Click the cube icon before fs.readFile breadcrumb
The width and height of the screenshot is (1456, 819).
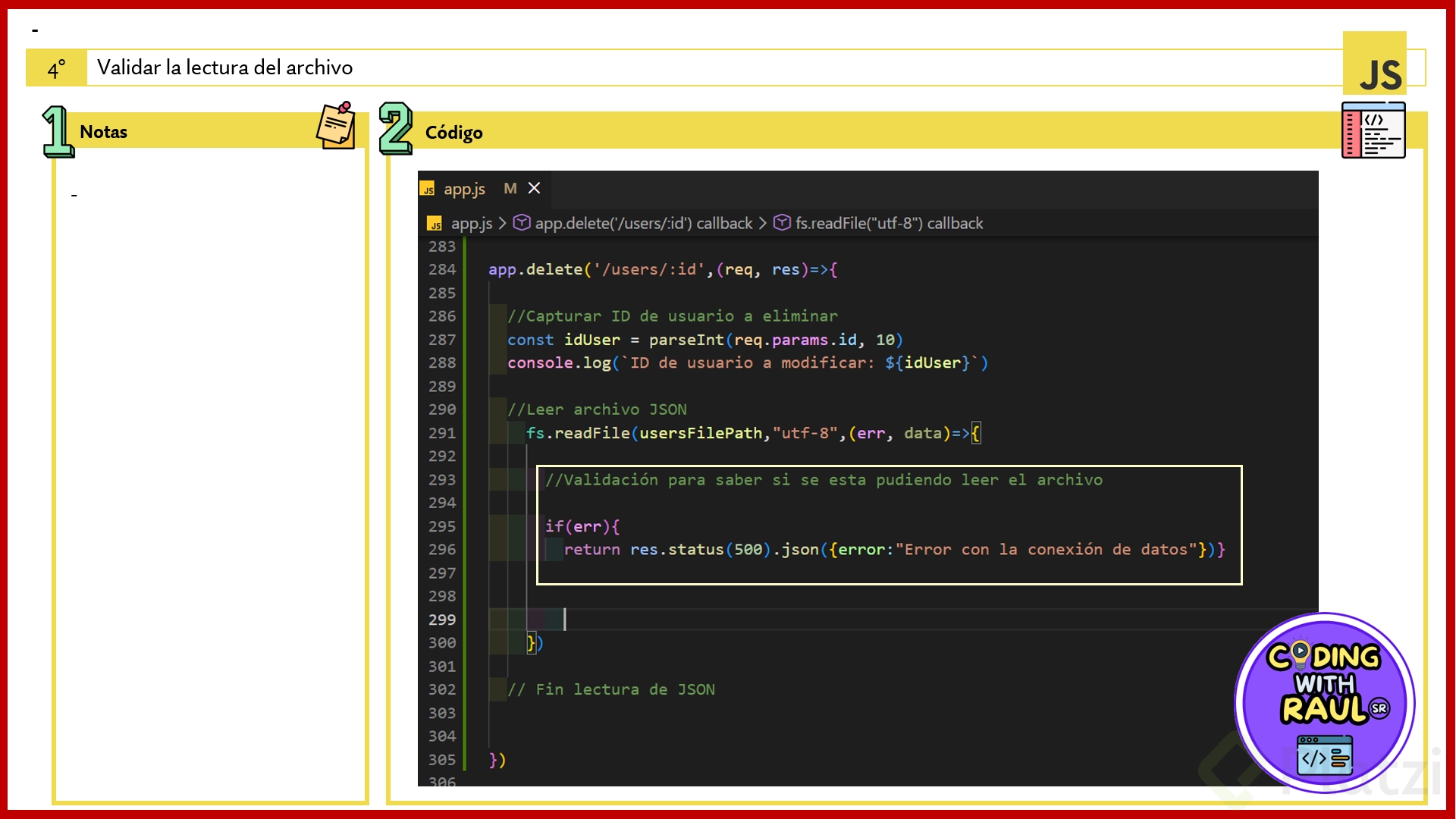point(782,222)
